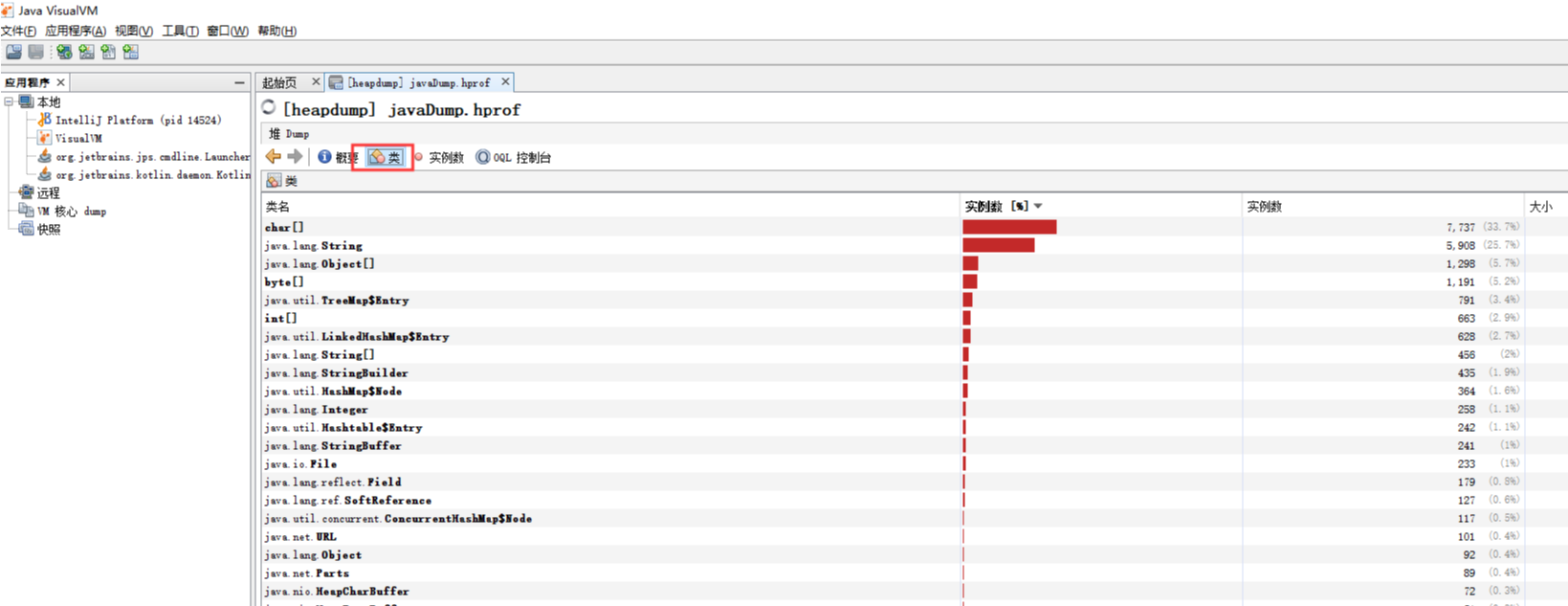Select the java.lang.Integer row

pyautogui.click(x=915, y=409)
